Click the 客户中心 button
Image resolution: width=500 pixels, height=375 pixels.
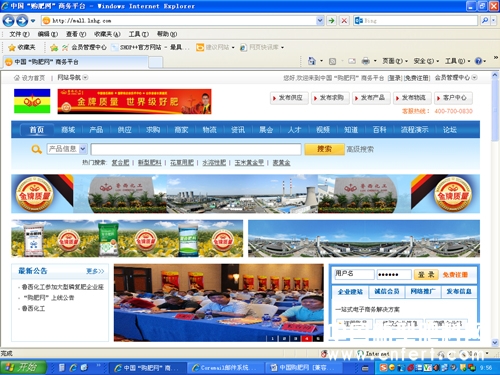click(x=453, y=98)
